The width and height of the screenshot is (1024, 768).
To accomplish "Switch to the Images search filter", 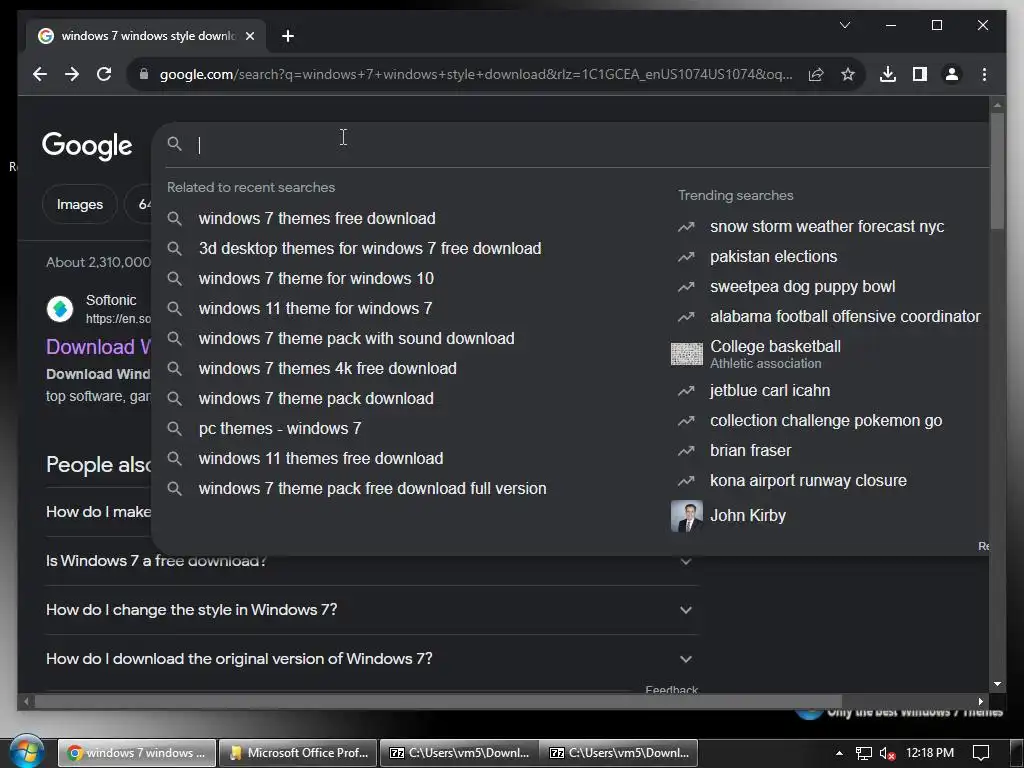I will coord(80,204).
